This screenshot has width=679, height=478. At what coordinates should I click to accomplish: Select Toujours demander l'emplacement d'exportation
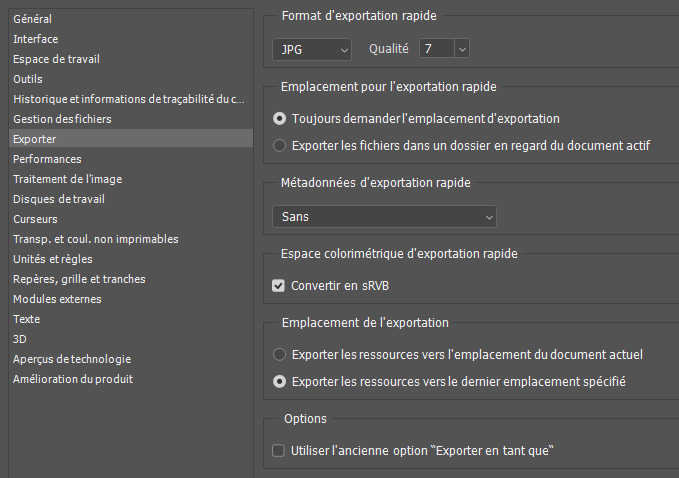click(x=280, y=118)
